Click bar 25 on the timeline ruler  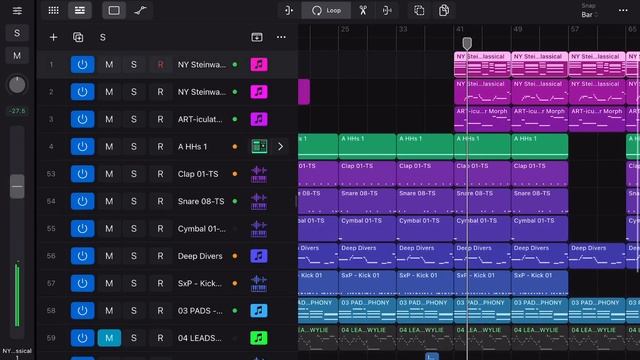(x=345, y=29)
